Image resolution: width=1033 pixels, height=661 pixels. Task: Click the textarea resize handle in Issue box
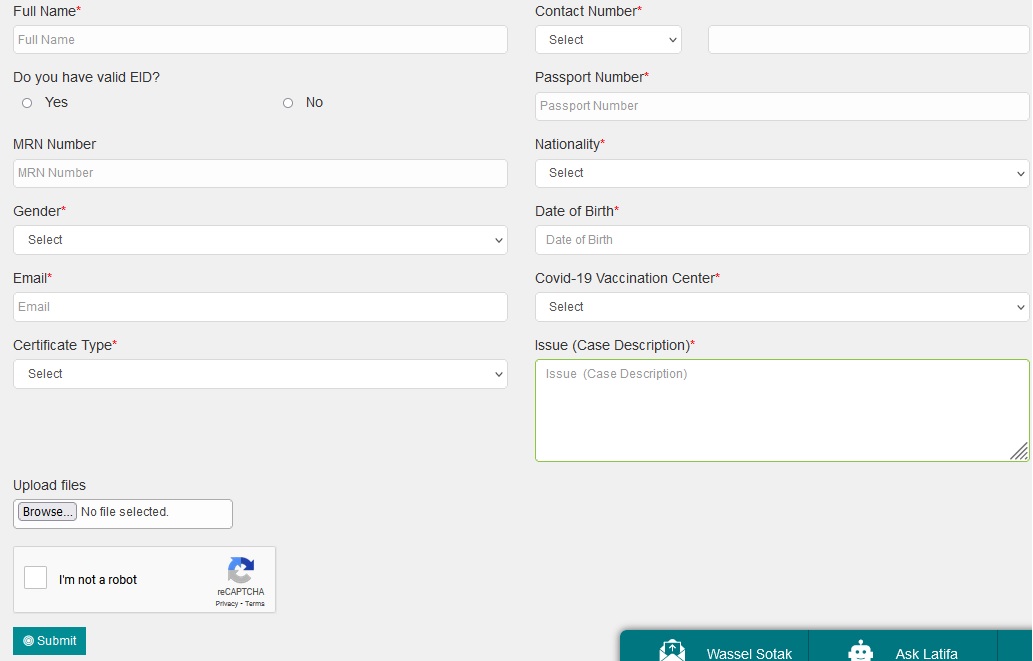pyautogui.click(x=1019, y=451)
